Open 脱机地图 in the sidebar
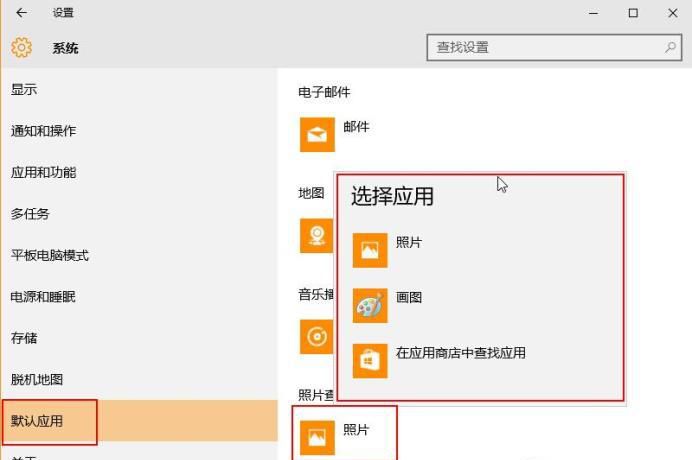Viewport: 692px width, 460px height. pos(37,380)
